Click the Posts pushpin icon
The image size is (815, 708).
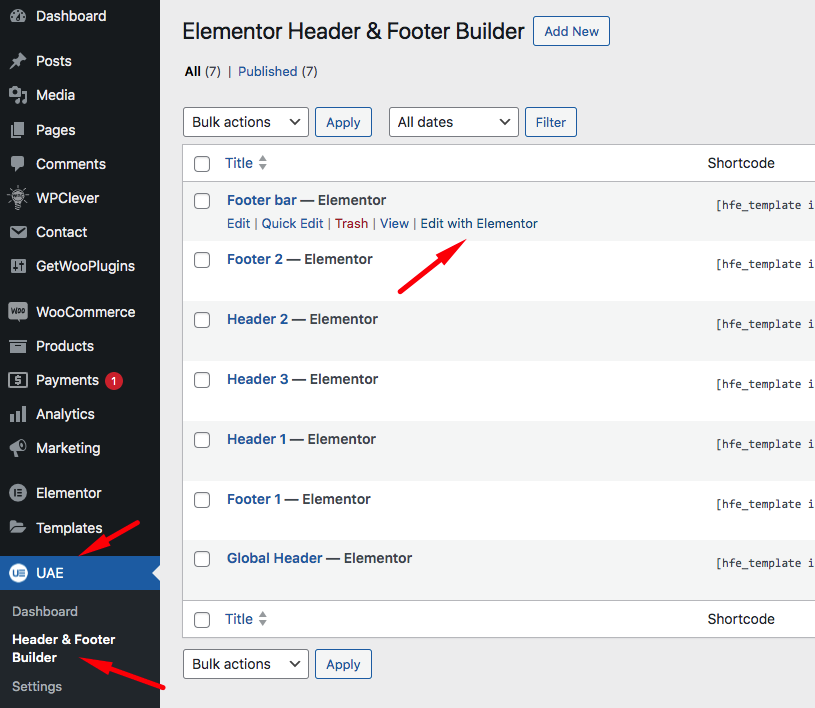(x=18, y=61)
